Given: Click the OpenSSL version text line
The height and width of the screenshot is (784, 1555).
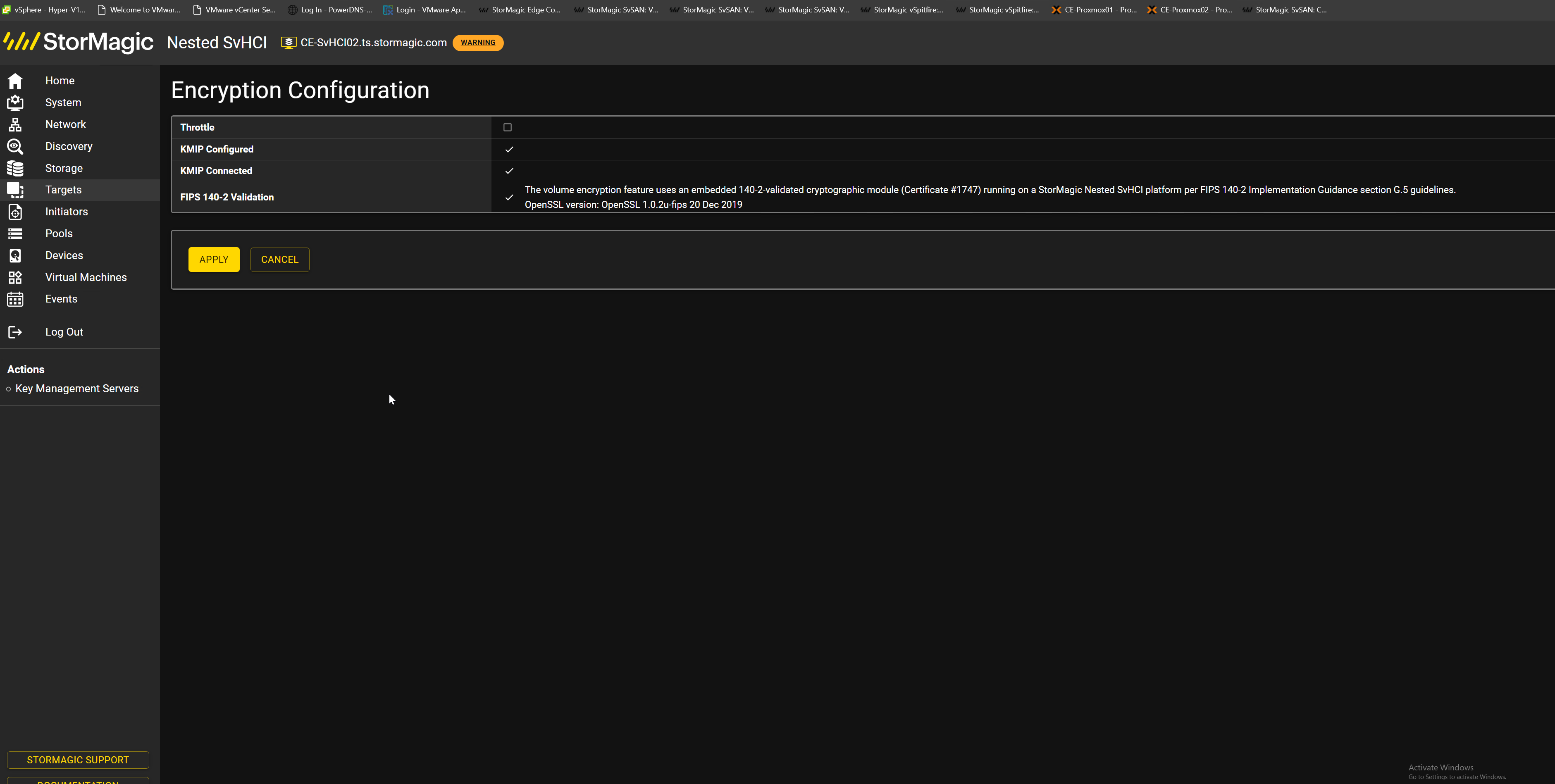Looking at the screenshot, I should click(x=633, y=205).
